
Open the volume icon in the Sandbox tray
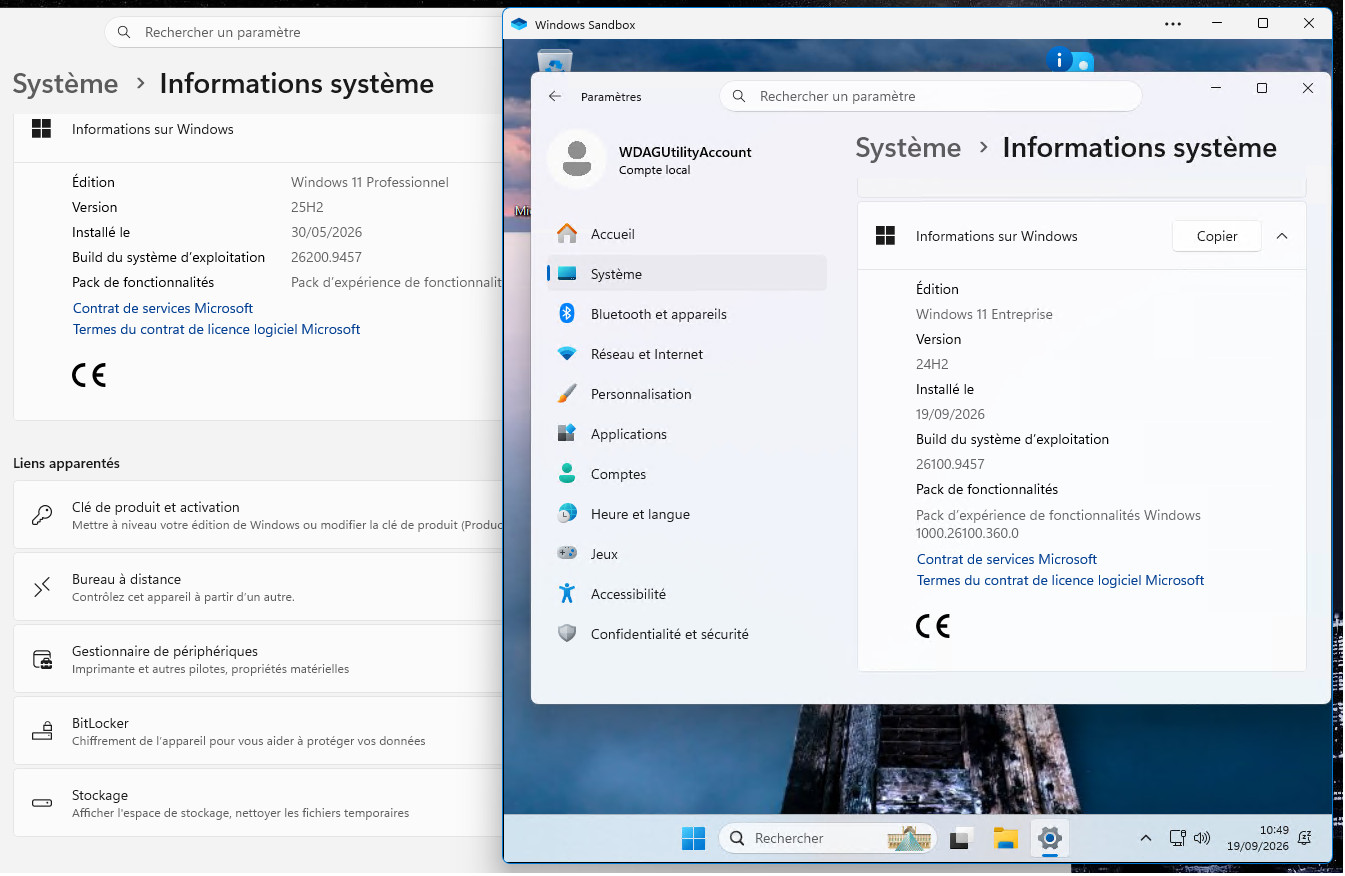[1202, 838]
